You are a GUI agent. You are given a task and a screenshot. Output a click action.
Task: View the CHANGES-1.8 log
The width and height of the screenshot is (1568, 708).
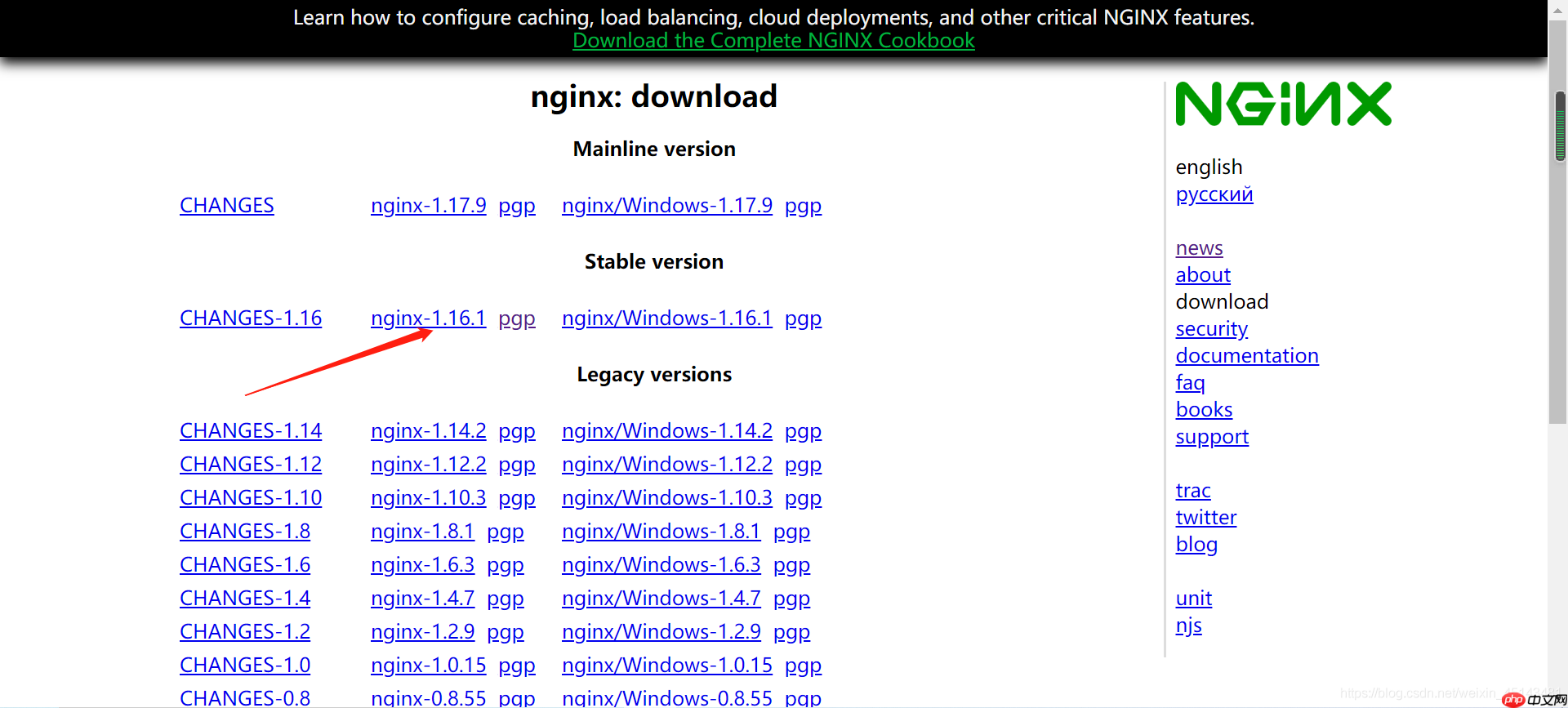(245, 531)
